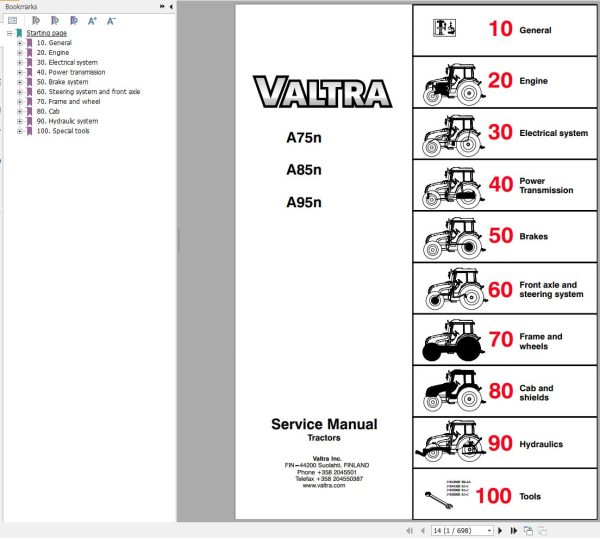Click the third purple bookmark toolbar icon
Image resolution: width=600 pixels, height=538 pixels.
click(x=74, y=21)
